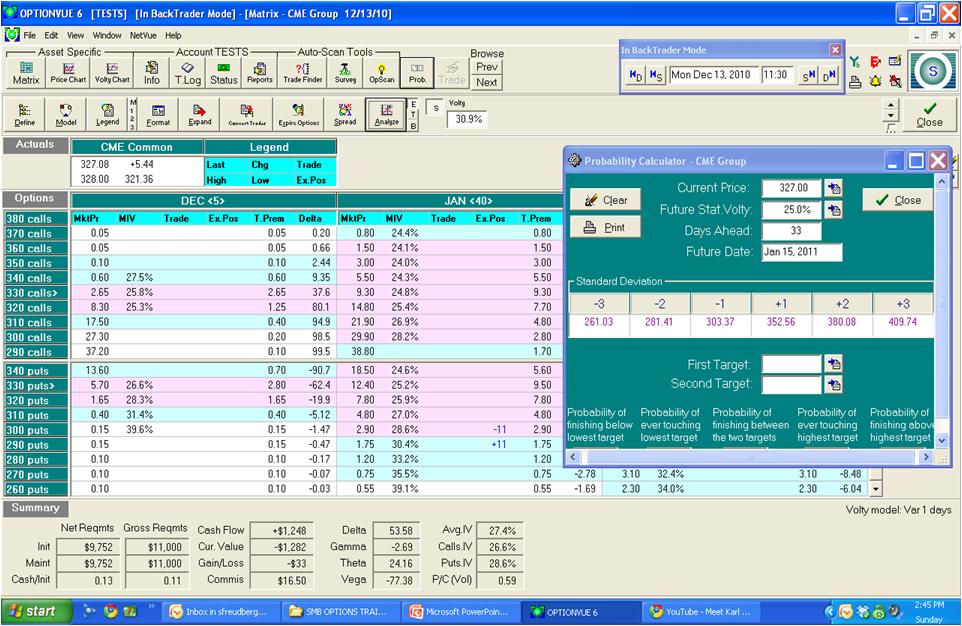The width and height of the screenshot is (962, 626).
Task: Click the Browse Next button
Action: click(x=487, y=82)
